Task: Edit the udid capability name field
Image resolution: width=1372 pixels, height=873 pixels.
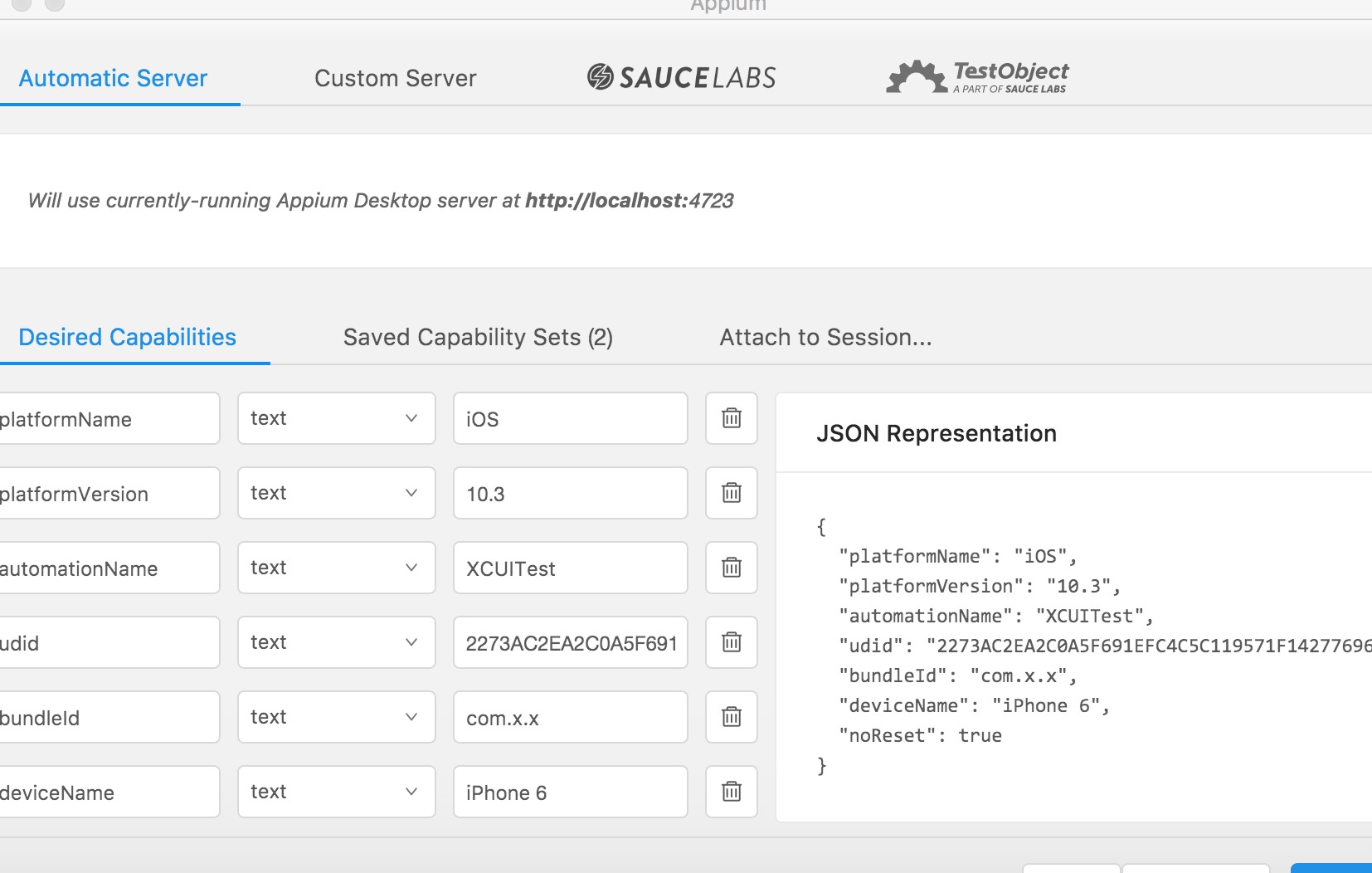Action: 109,642
